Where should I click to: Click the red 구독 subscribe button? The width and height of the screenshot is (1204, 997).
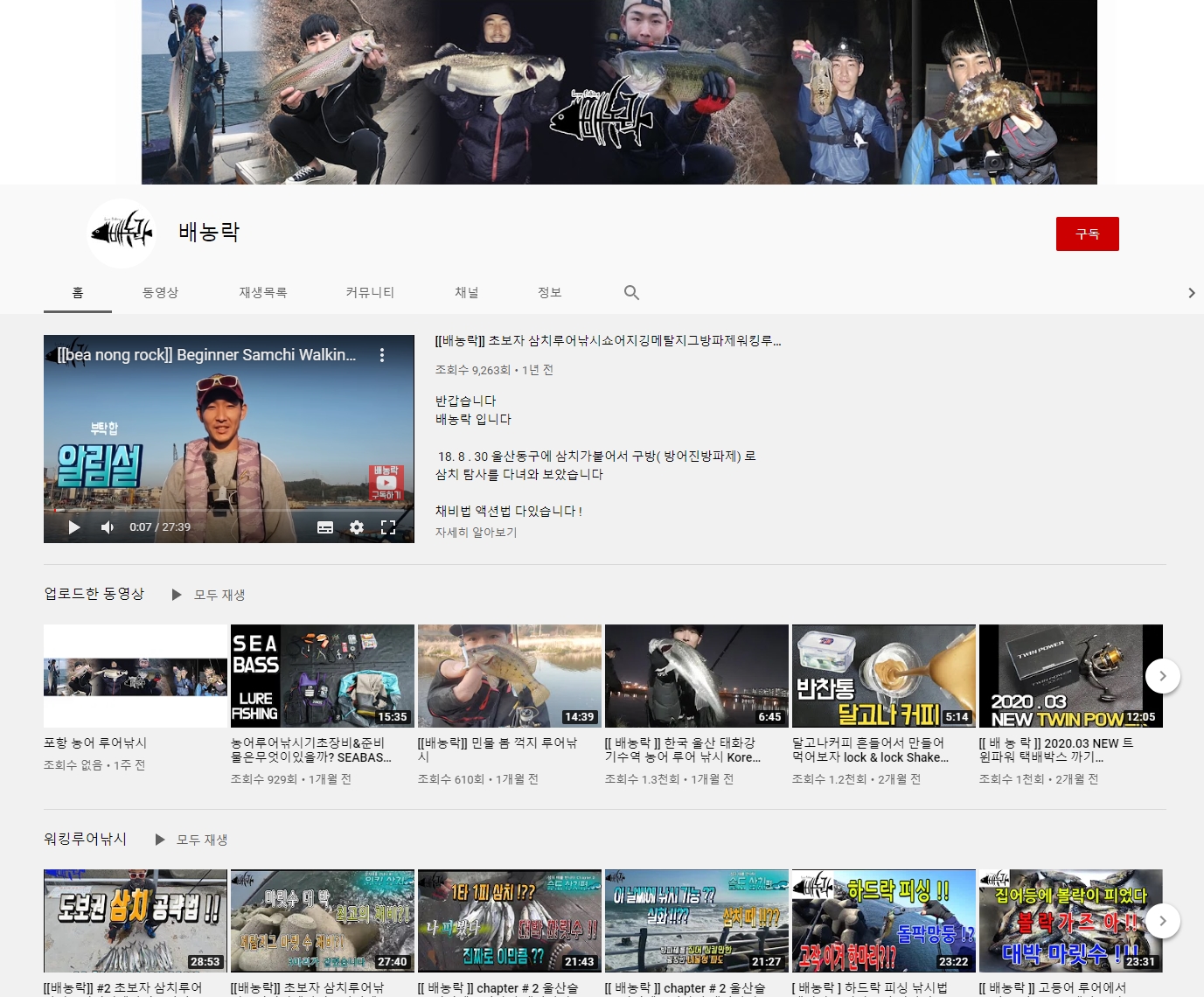(x=1087, y=234)
